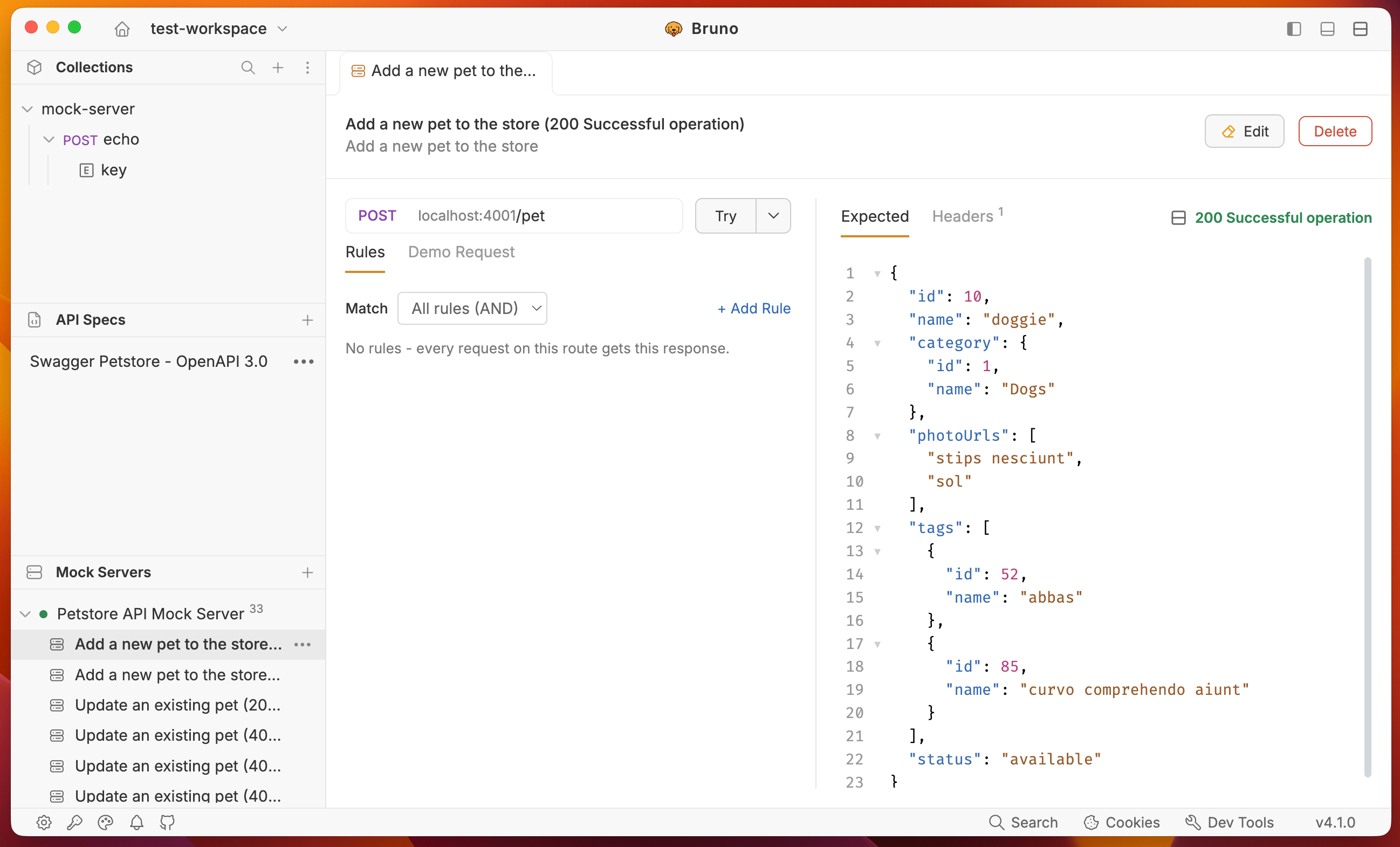Open the notifications bell icon
Screen dimensions: 1400x847
point(136,822)
